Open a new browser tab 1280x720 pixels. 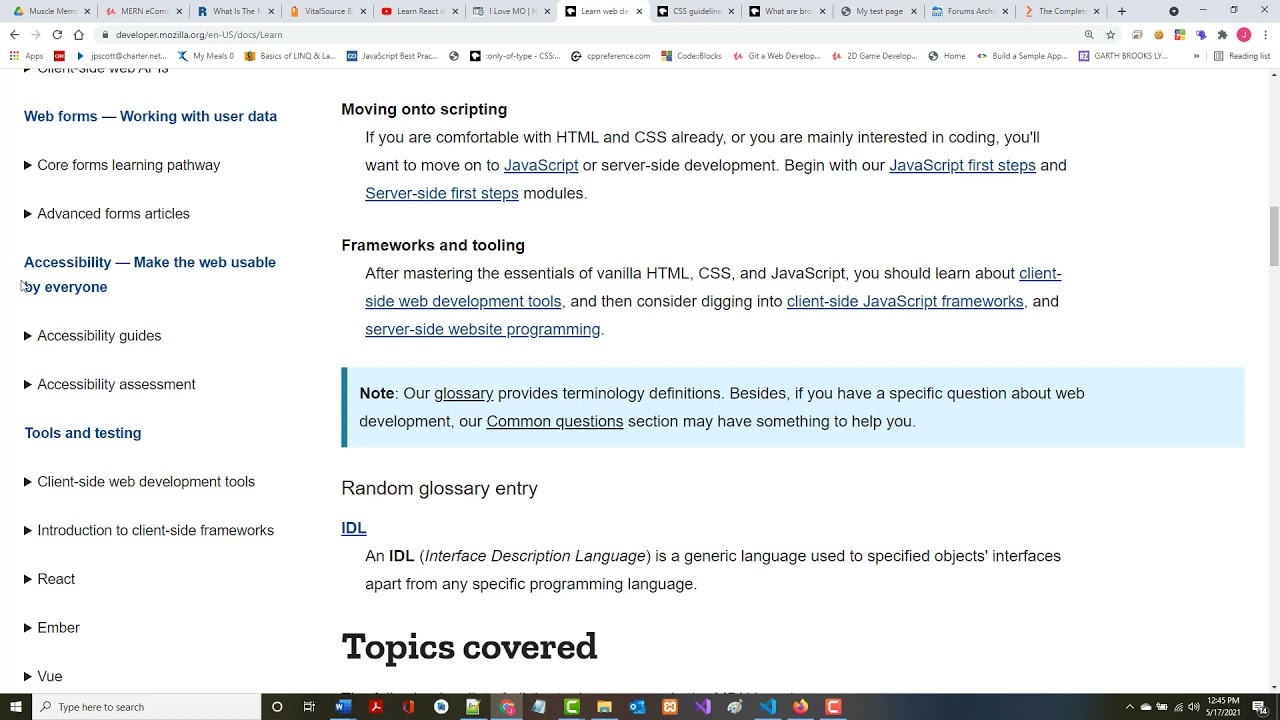pyautogui.click(x=1122, y=11)
